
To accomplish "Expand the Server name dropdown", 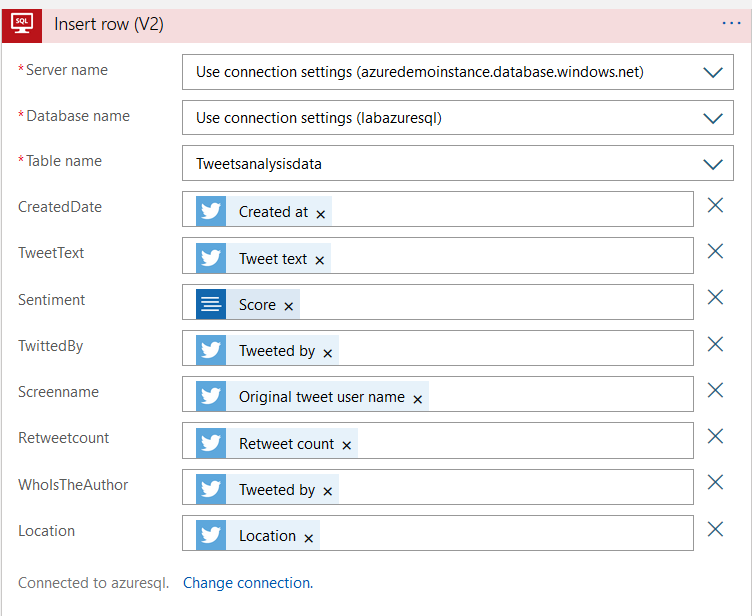I will (x=712, y=72).
